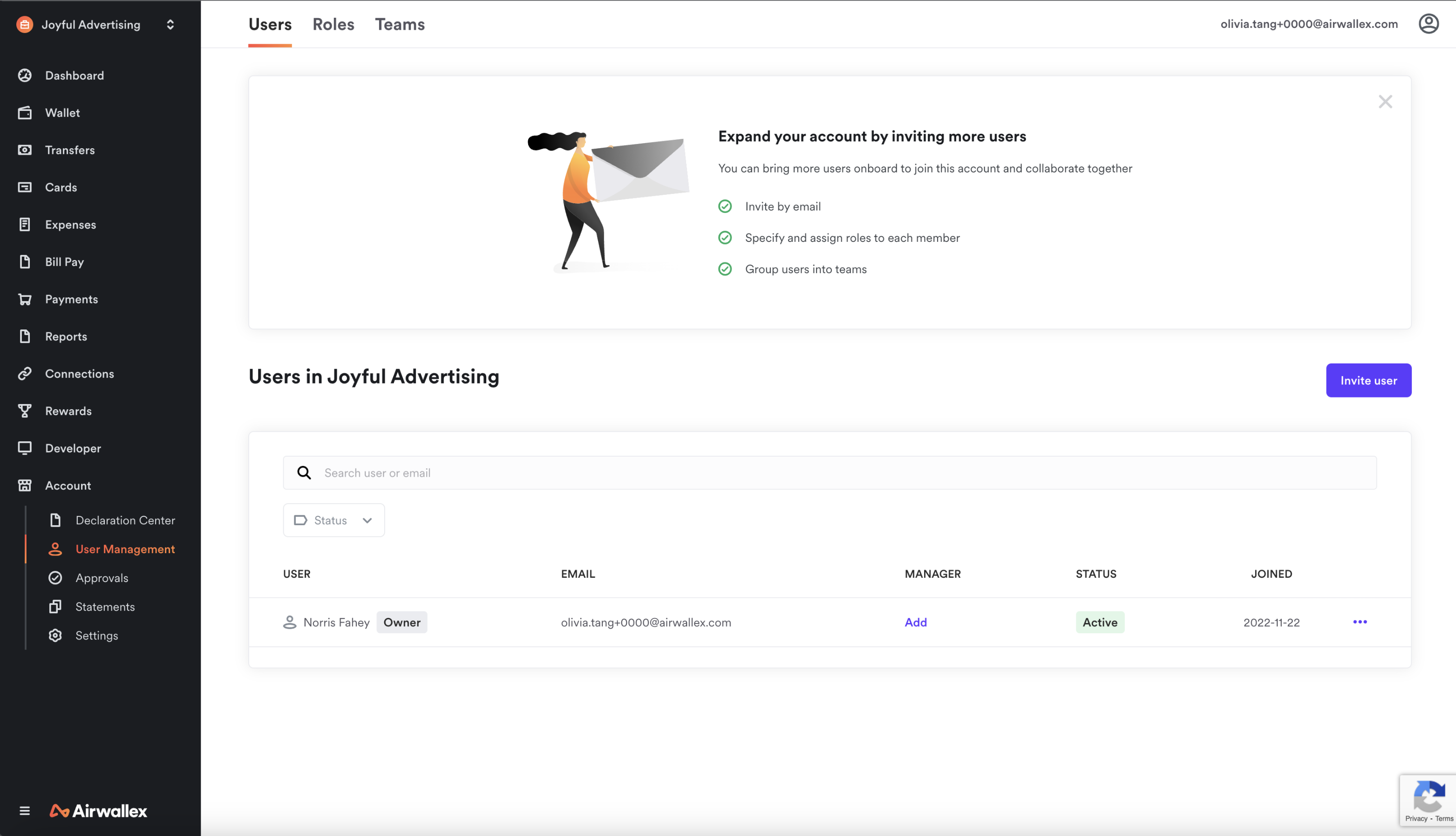Click the user avatar icon beside Norris Fahey
Viewport: 1456px width, 836px height.
coord(290,622)
